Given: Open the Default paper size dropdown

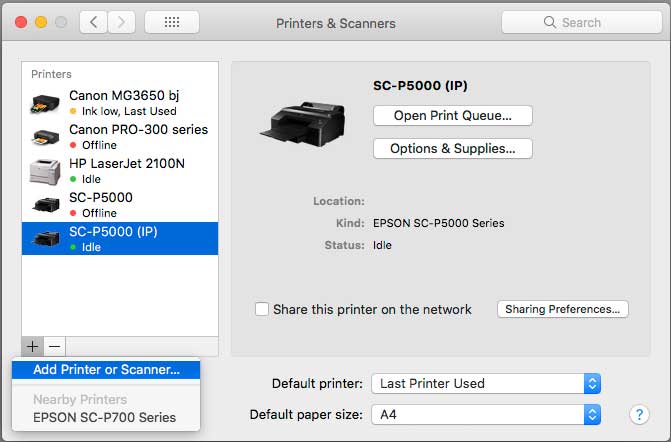Looking at the screenshot, I should tap(486, 415).
